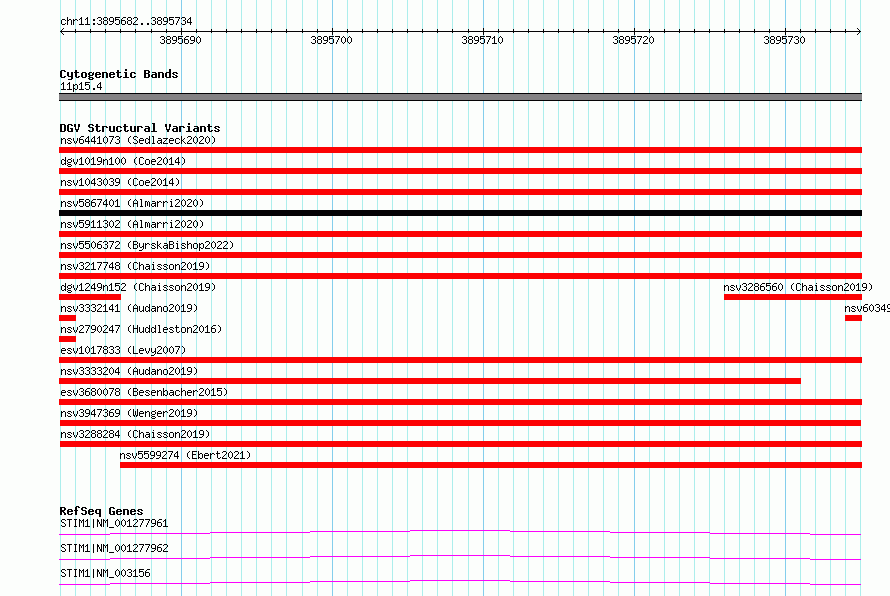Open variant esv3680078 (Besenbacher2015) label
Screen dimensions: 890x596
[x=144, y=392]
